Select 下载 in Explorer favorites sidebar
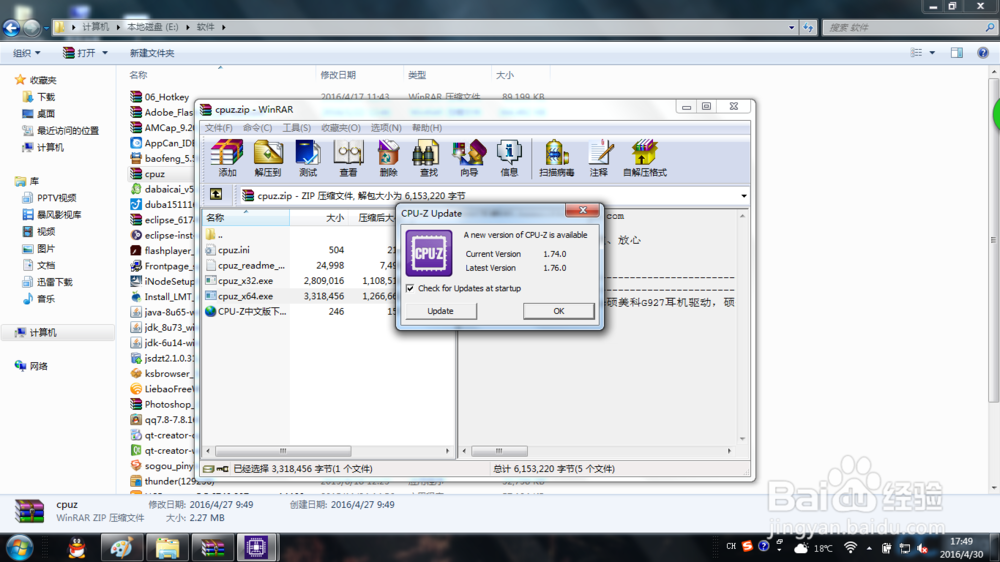 click(46, 97)
